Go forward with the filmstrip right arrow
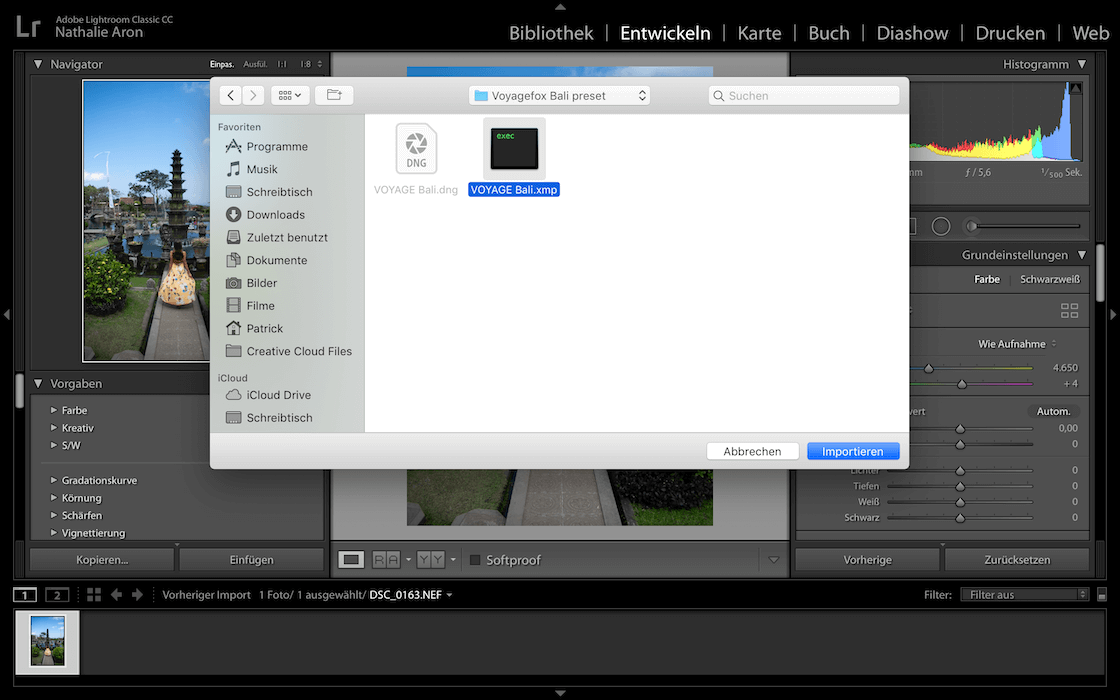 point(137,595)
